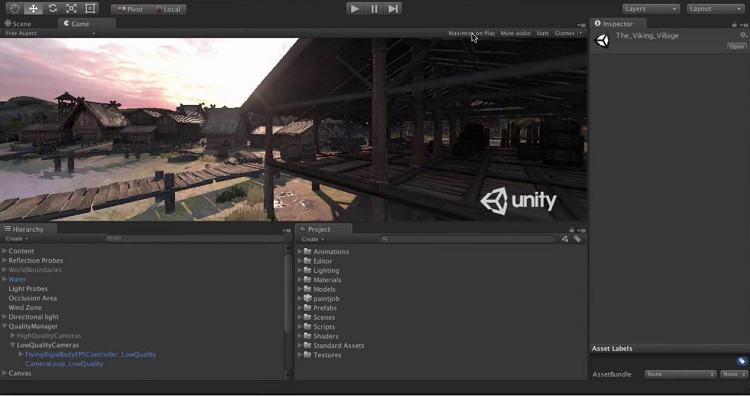Select Light Probes in Hierarchy
The height and width of the screenshot is (396, 750).
[28, 288]
